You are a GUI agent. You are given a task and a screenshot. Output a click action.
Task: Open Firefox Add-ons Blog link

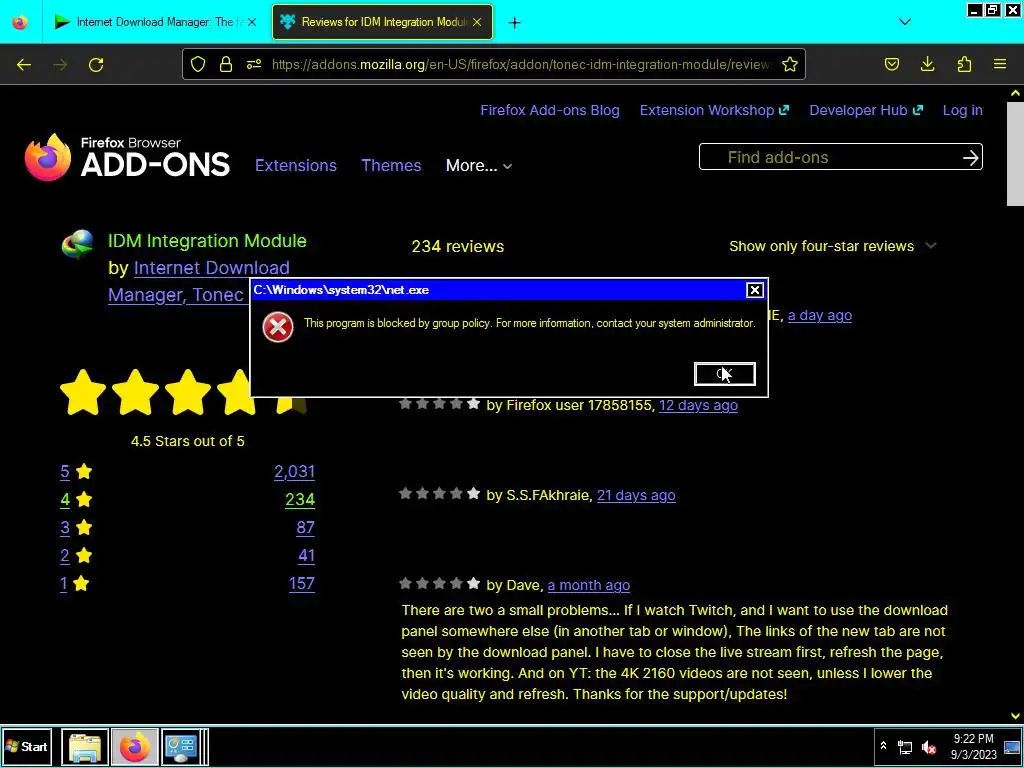(x=550, y=110)
